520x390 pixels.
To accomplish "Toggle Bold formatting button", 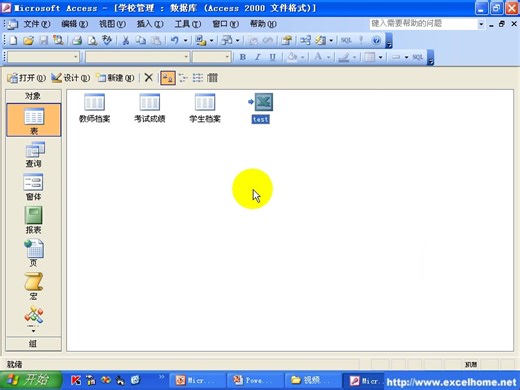I will click(x=243, y=57).
